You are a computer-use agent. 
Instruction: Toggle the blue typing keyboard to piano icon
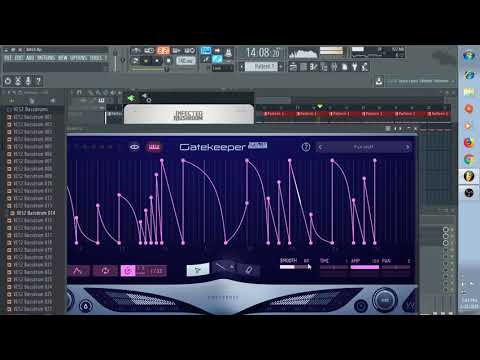coord(205,51)
